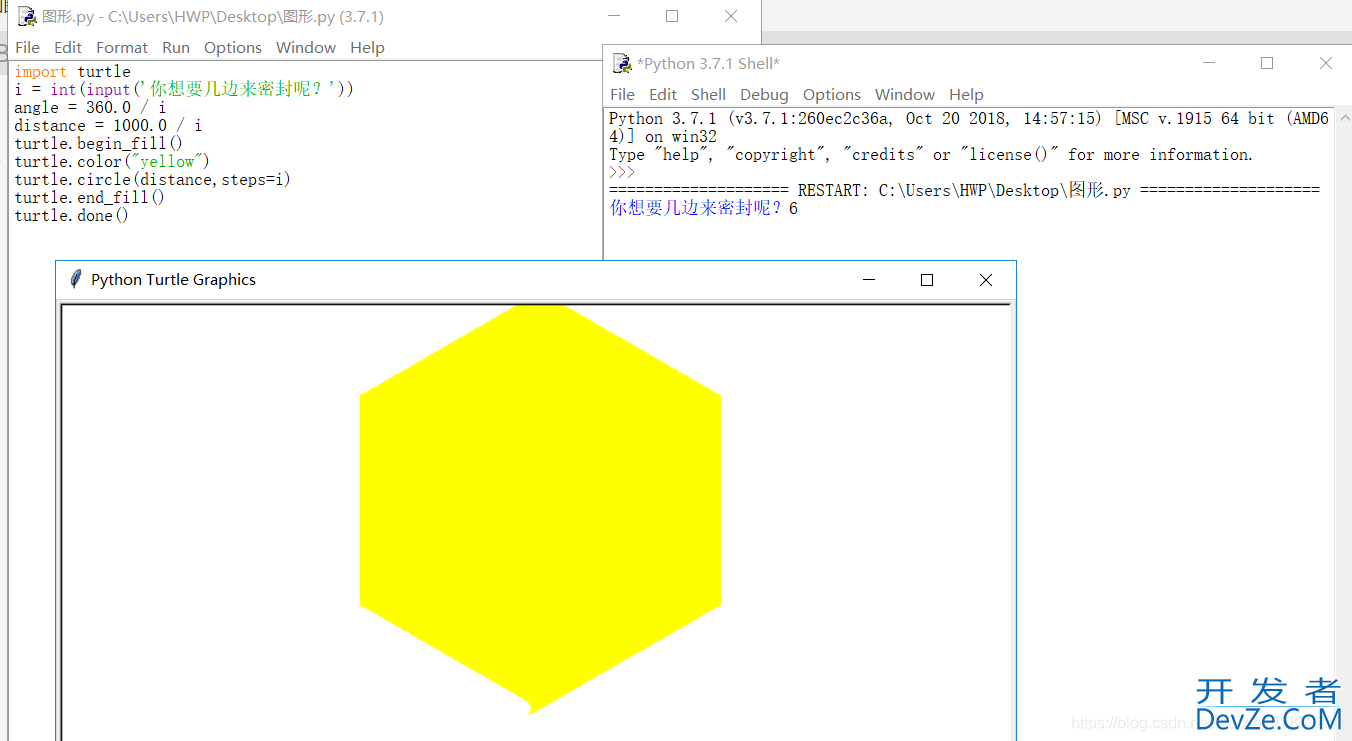The image size is (1352, 741).
Task: Minimize the 图形.py editor window
Action: pyautogui.click(x=613, y=16)
